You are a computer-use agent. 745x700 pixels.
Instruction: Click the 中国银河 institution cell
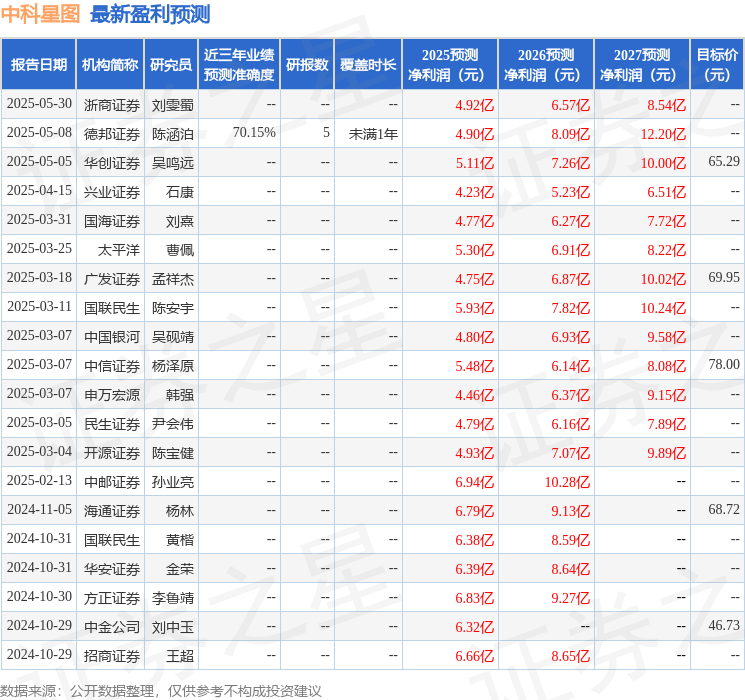pos(112,337)
